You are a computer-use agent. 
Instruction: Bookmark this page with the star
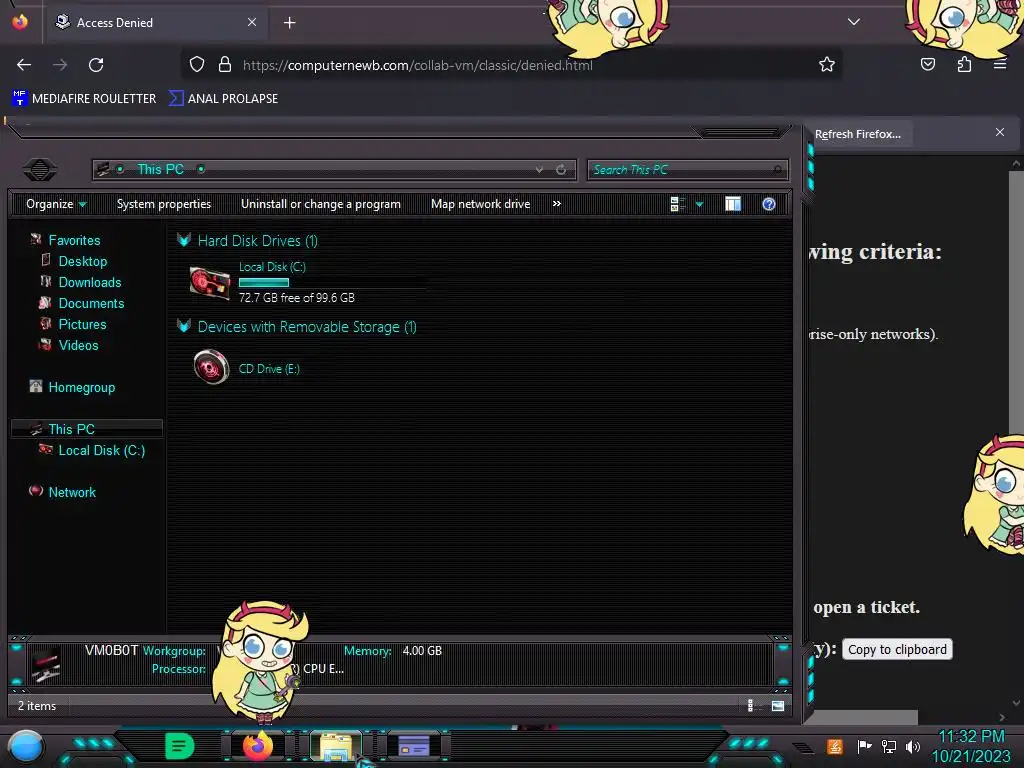pyautogui.click(x=827, y=64)
